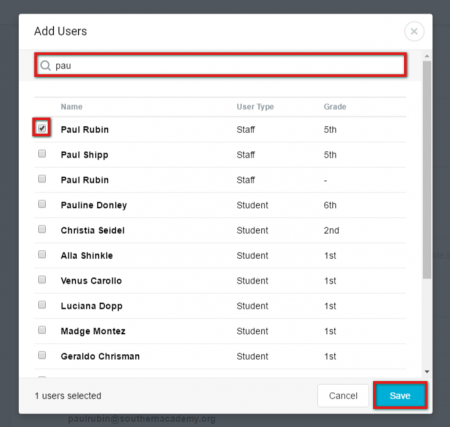Screen dimensions: 450x427
Task: Click the scrollbar up arrow
Action: (427, 56)
